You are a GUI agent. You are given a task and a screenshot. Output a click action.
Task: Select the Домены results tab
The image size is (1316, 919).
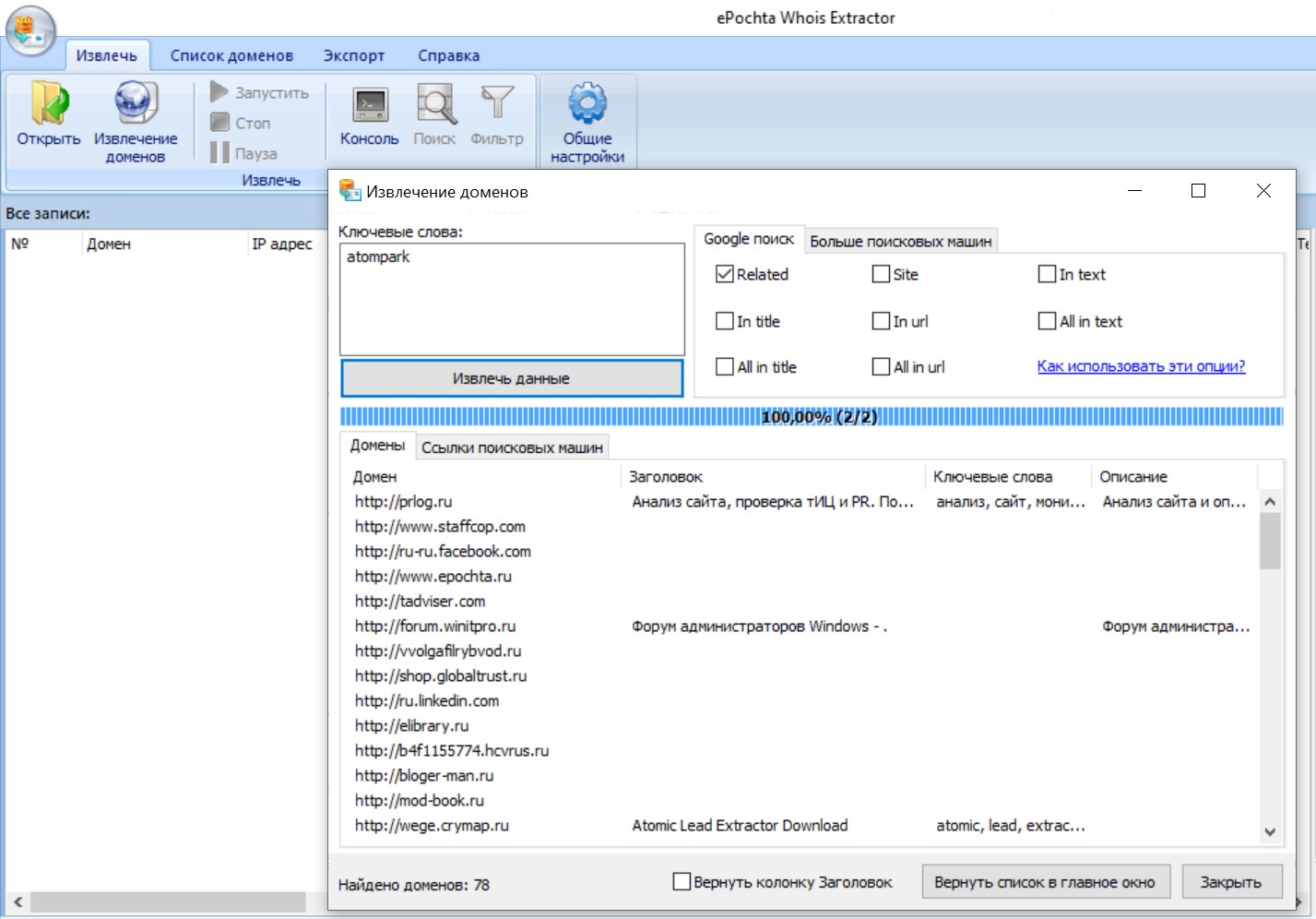click(x=377, y=445)
